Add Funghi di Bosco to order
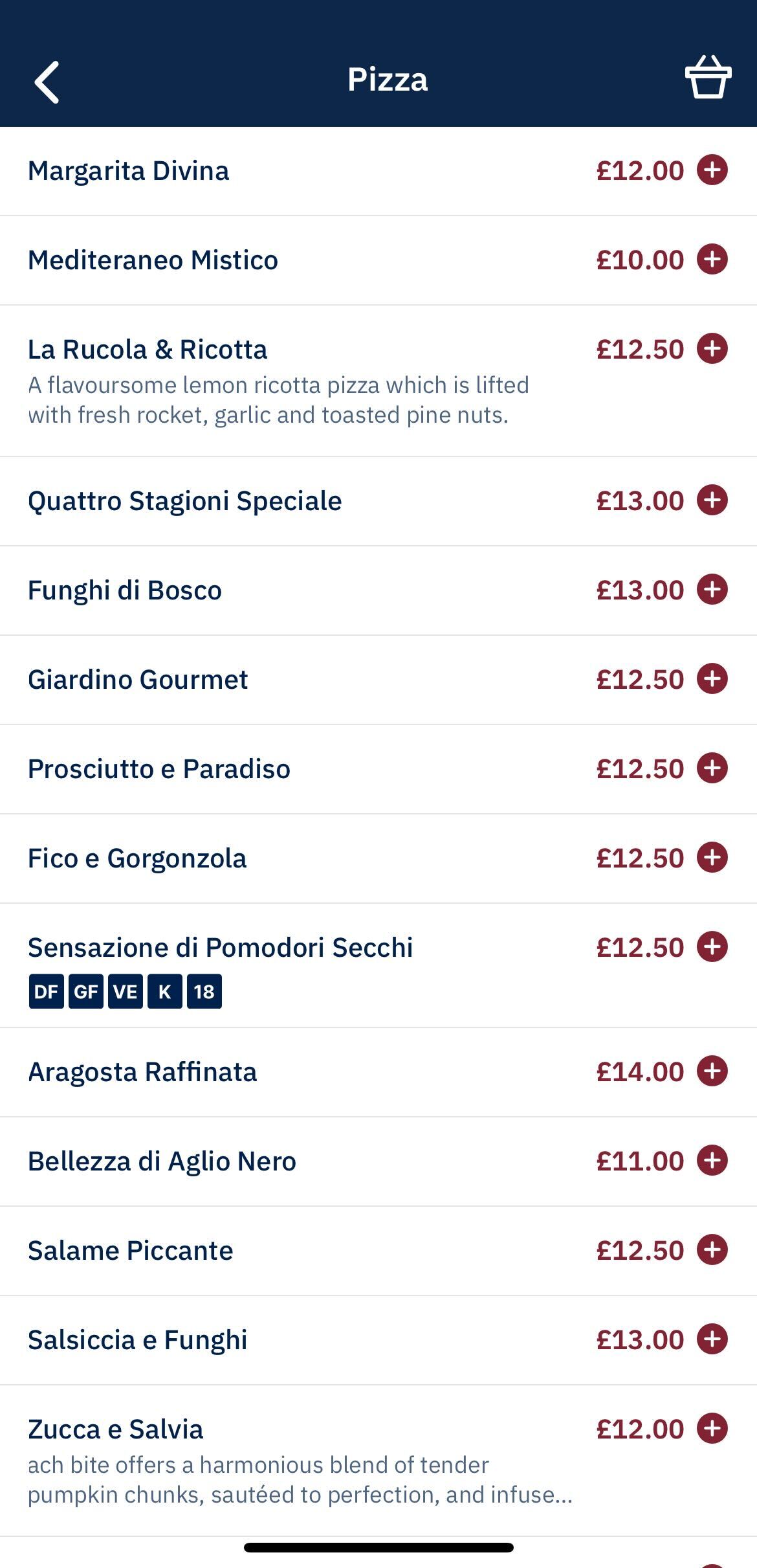Viewport: 757px width, 1568px height. (x=712, y=590)
